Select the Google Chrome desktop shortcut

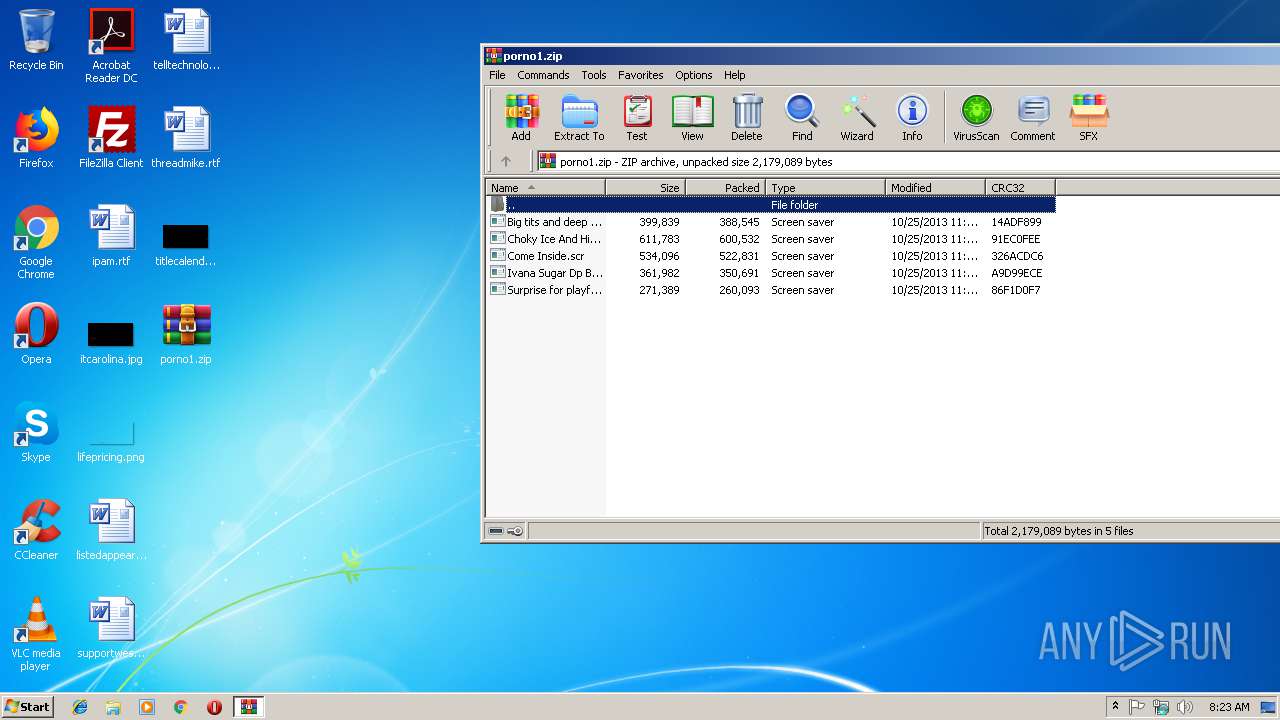[x=36, y=242]
